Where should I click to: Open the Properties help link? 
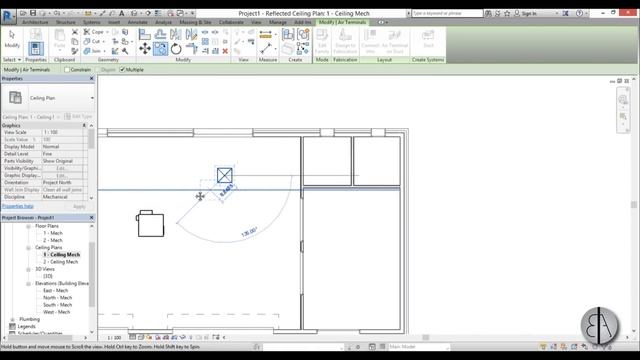(x=18, y=206)
